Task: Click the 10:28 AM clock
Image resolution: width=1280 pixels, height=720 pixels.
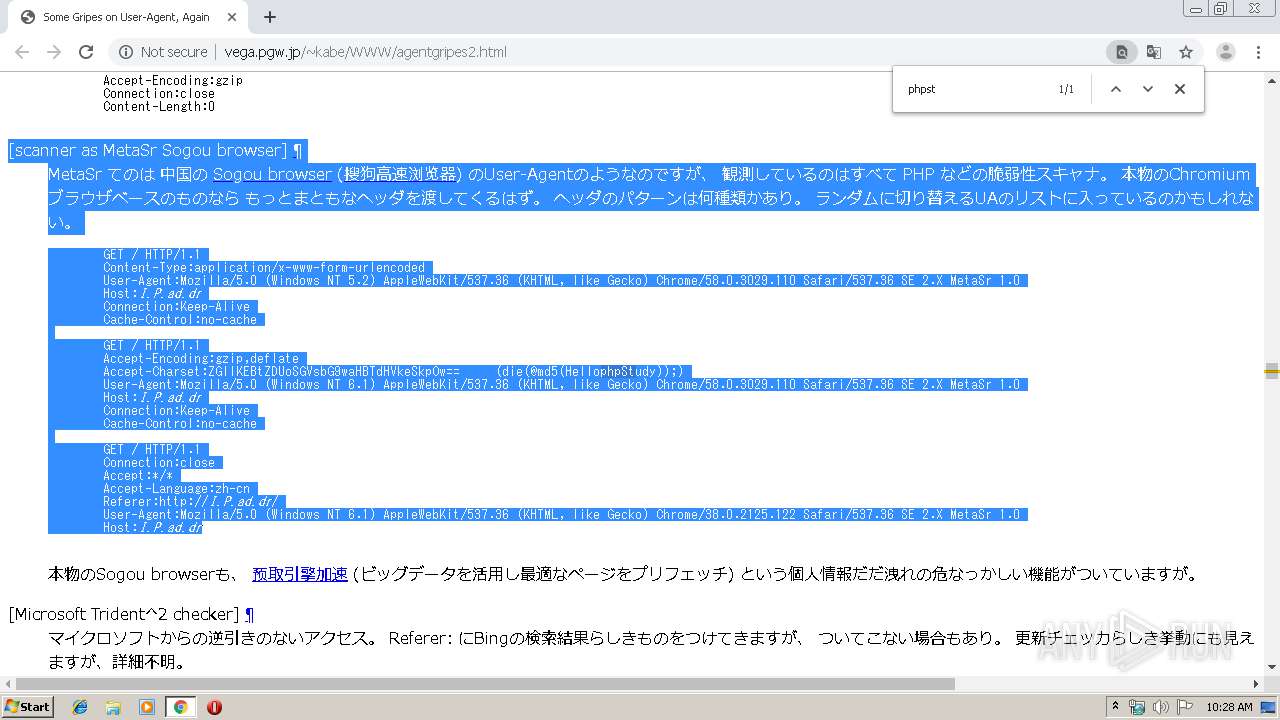Action: coord(1229,707)
